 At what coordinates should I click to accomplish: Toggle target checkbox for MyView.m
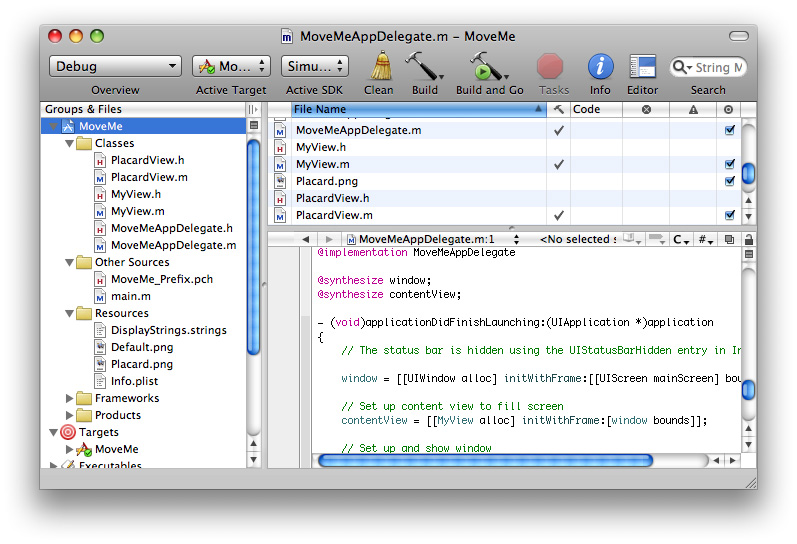[x=729, y=164]
